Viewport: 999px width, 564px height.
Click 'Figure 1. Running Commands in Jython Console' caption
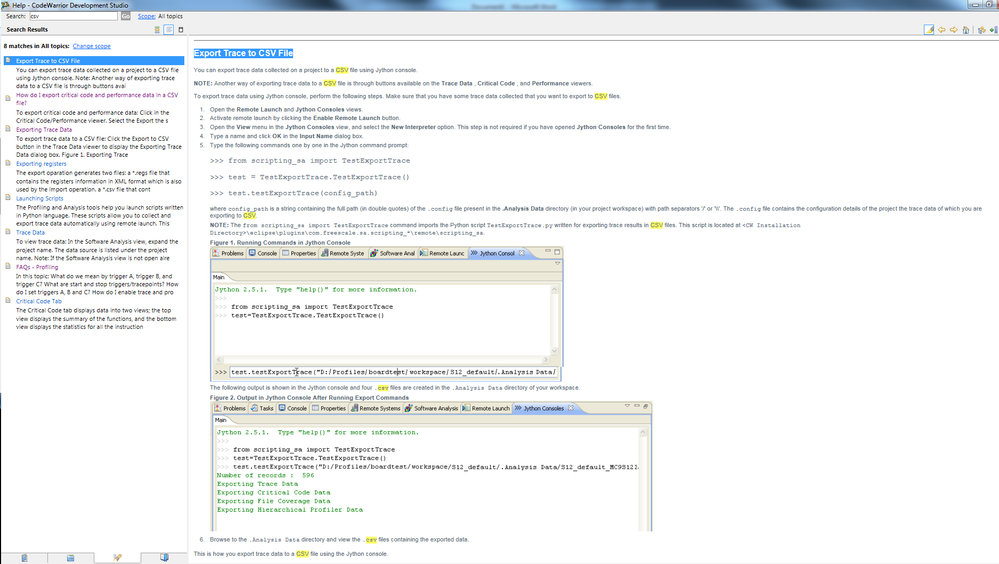point(280,243)
